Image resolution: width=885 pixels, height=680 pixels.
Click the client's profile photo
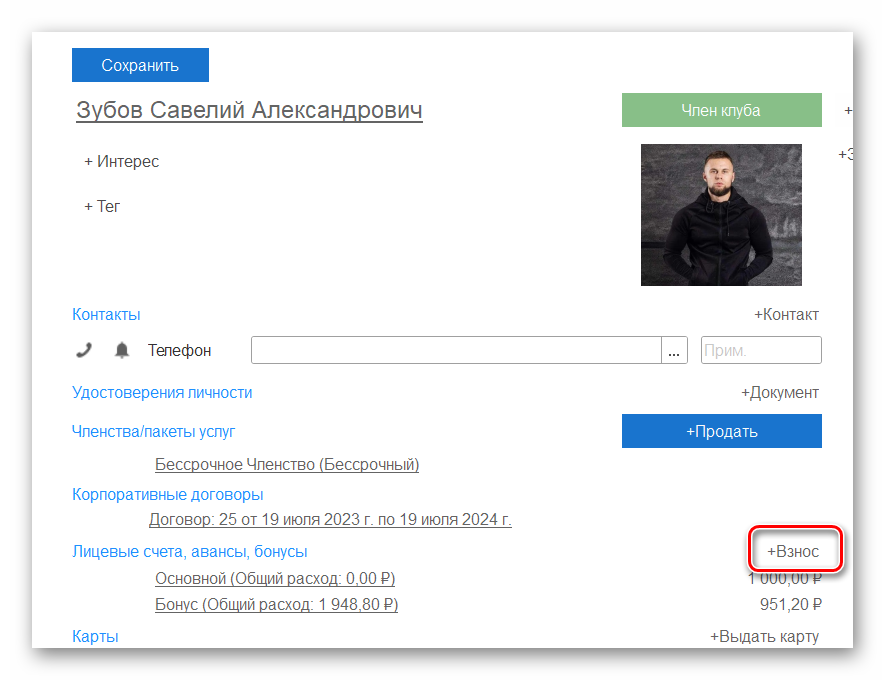pos(721,215)
